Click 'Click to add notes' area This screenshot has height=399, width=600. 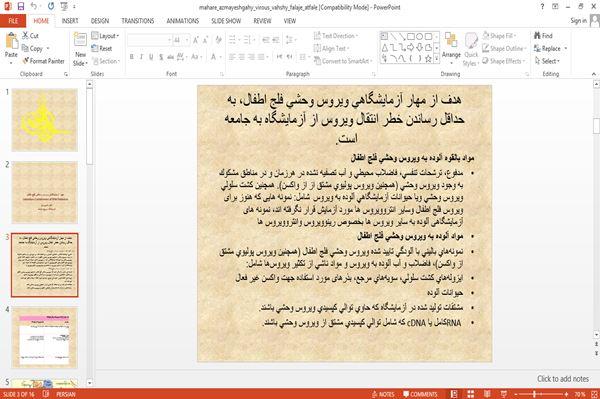pos(562,379)
